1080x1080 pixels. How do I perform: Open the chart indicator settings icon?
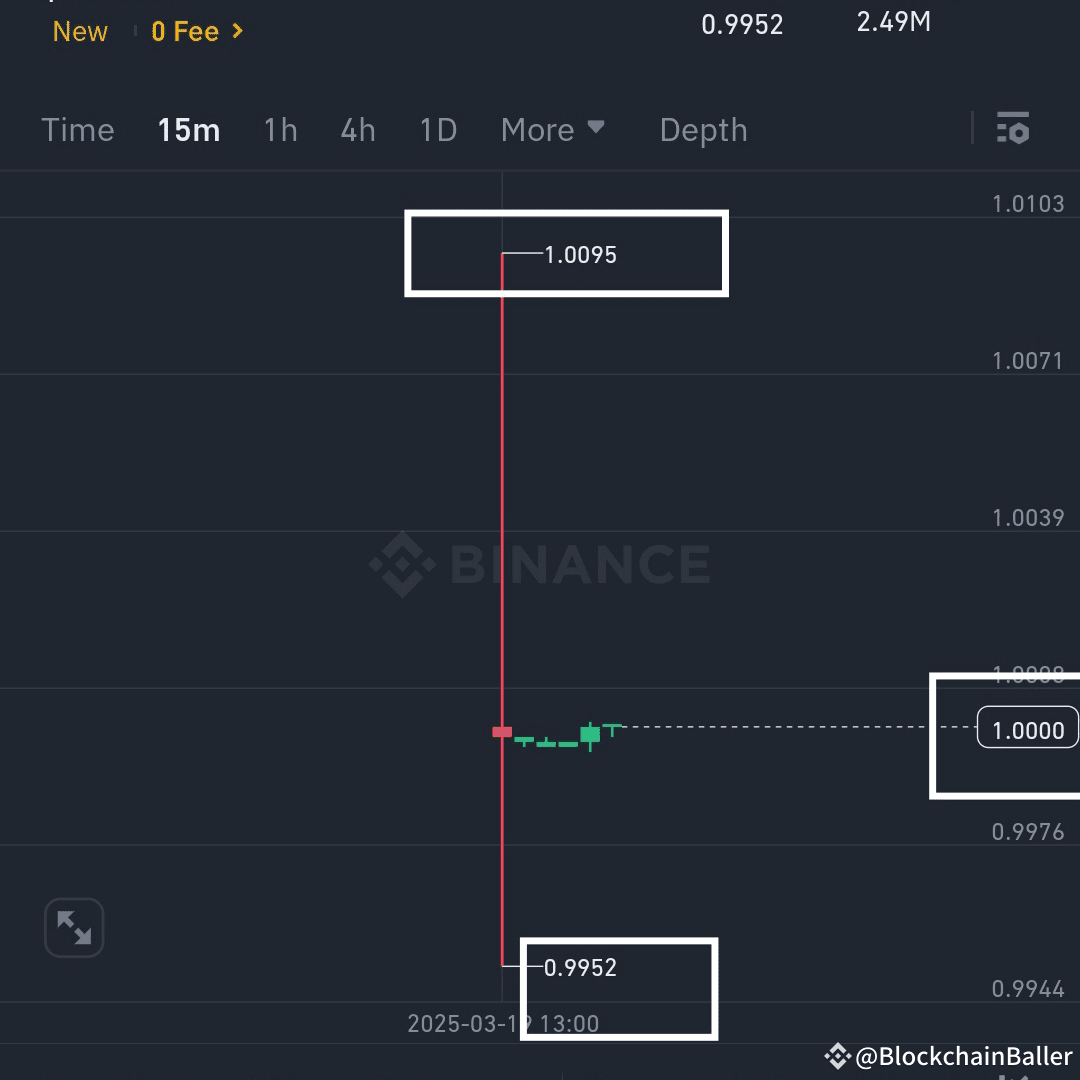[1013, 129]
